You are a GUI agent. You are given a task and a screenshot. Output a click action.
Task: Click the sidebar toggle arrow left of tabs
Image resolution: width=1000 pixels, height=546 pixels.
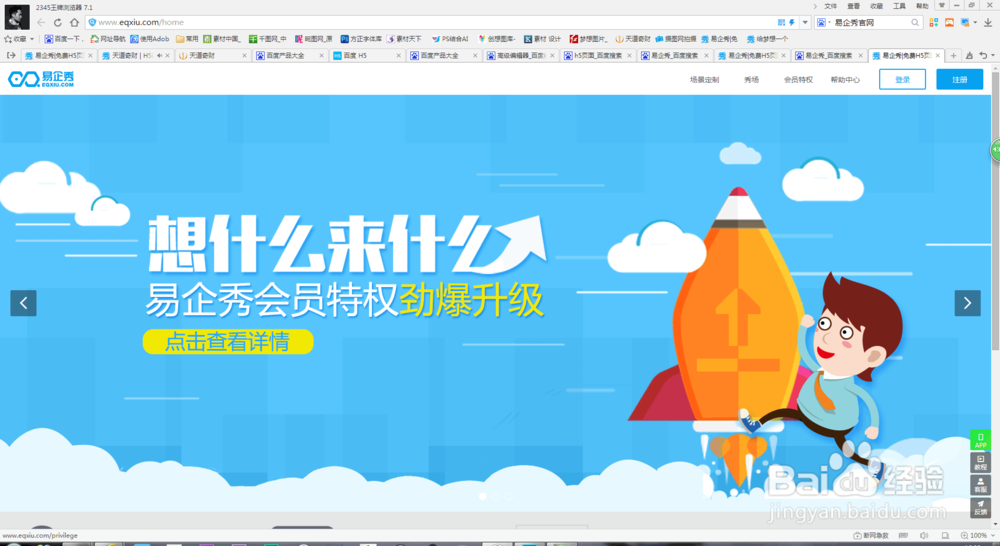(11, 55)
